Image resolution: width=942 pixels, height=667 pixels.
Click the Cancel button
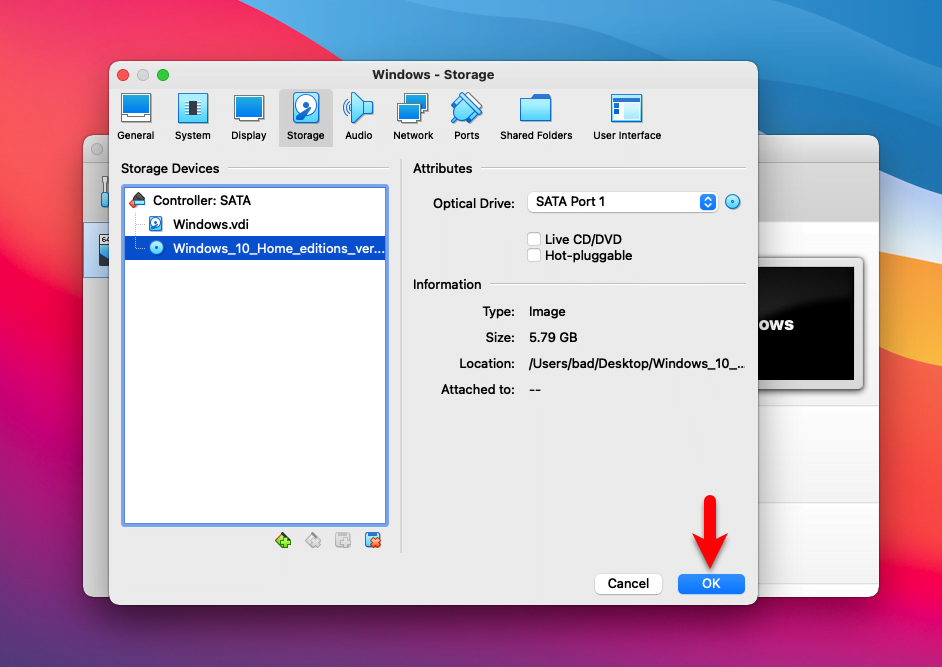click(x=628, y=583)
